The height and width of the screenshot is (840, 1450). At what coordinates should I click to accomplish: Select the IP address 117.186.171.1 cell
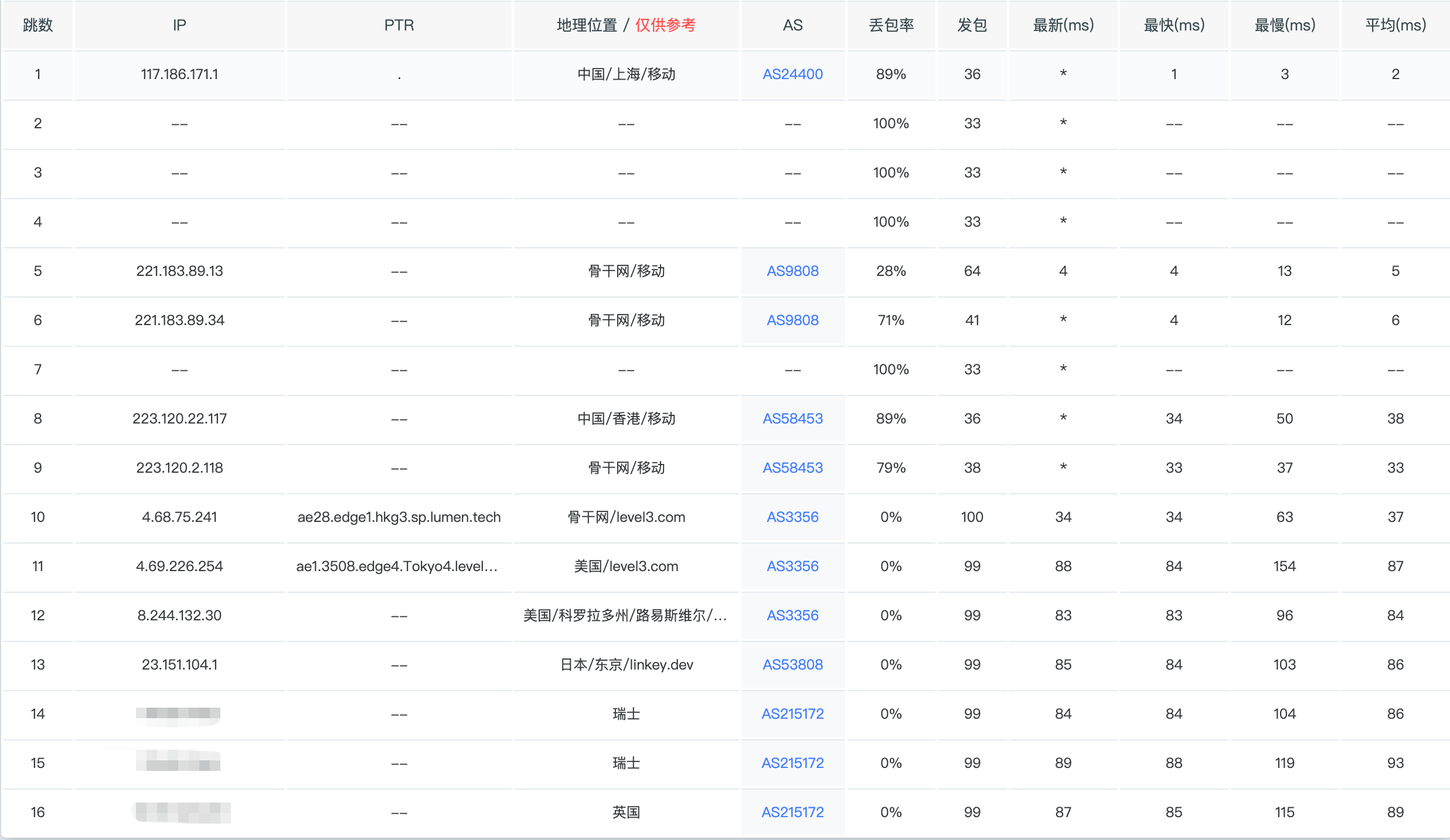(179, 74)
